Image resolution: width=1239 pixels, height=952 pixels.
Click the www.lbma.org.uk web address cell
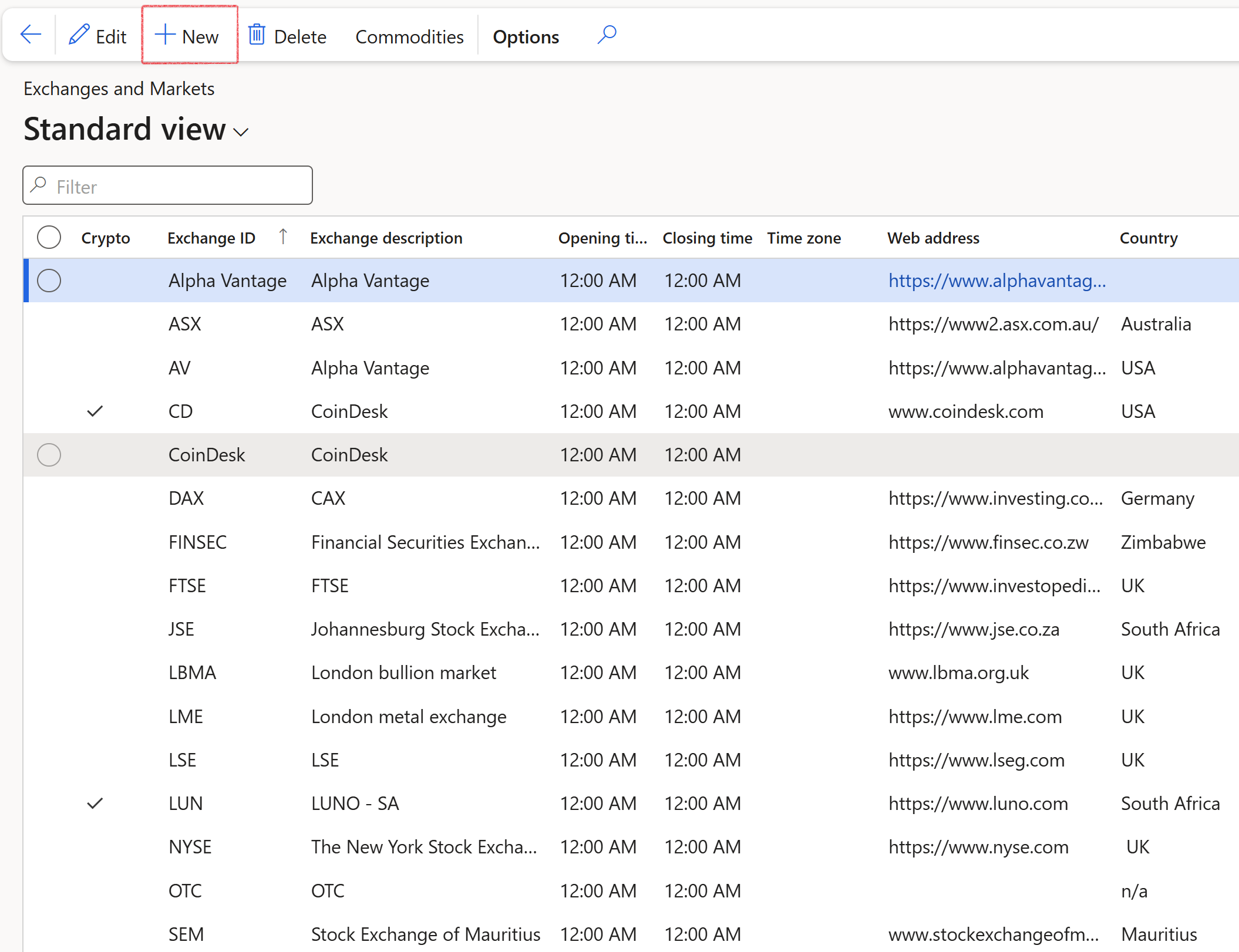point(959,673)
